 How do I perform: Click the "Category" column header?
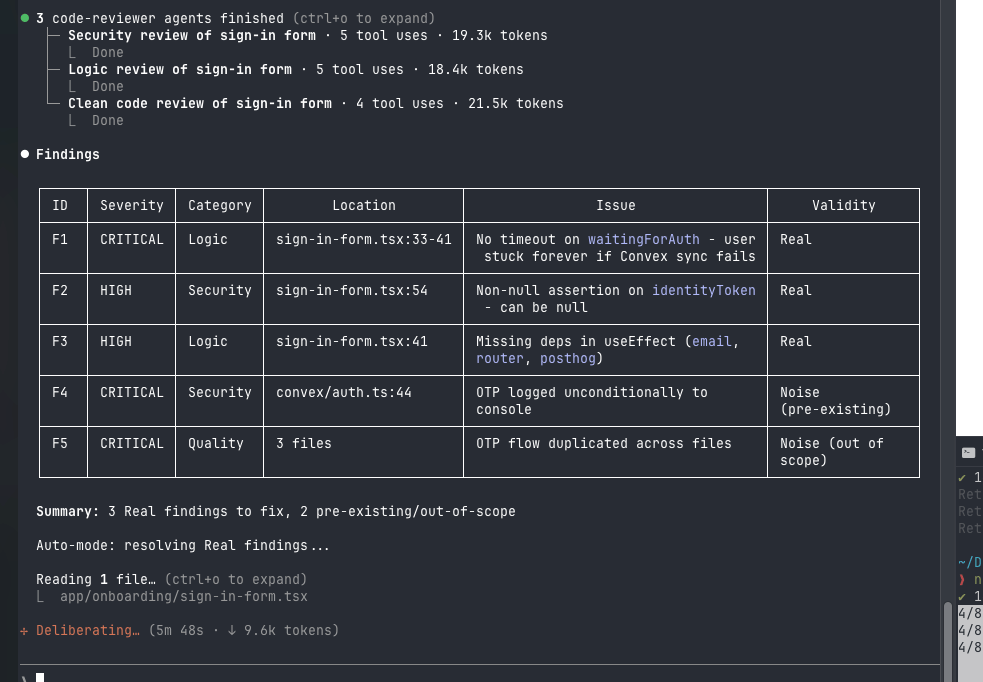point(219,206)
